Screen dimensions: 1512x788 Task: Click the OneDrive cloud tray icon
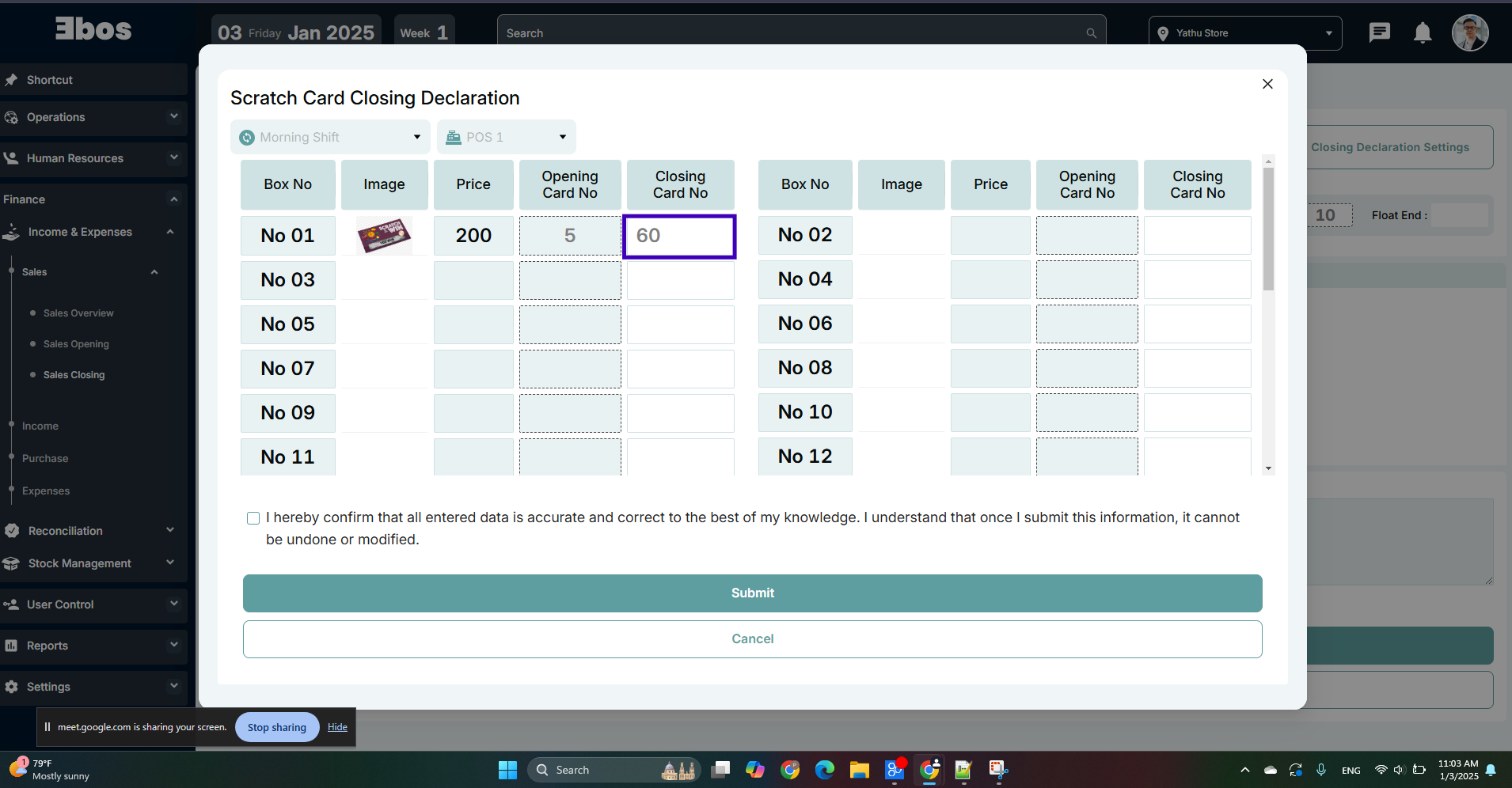1271,770
